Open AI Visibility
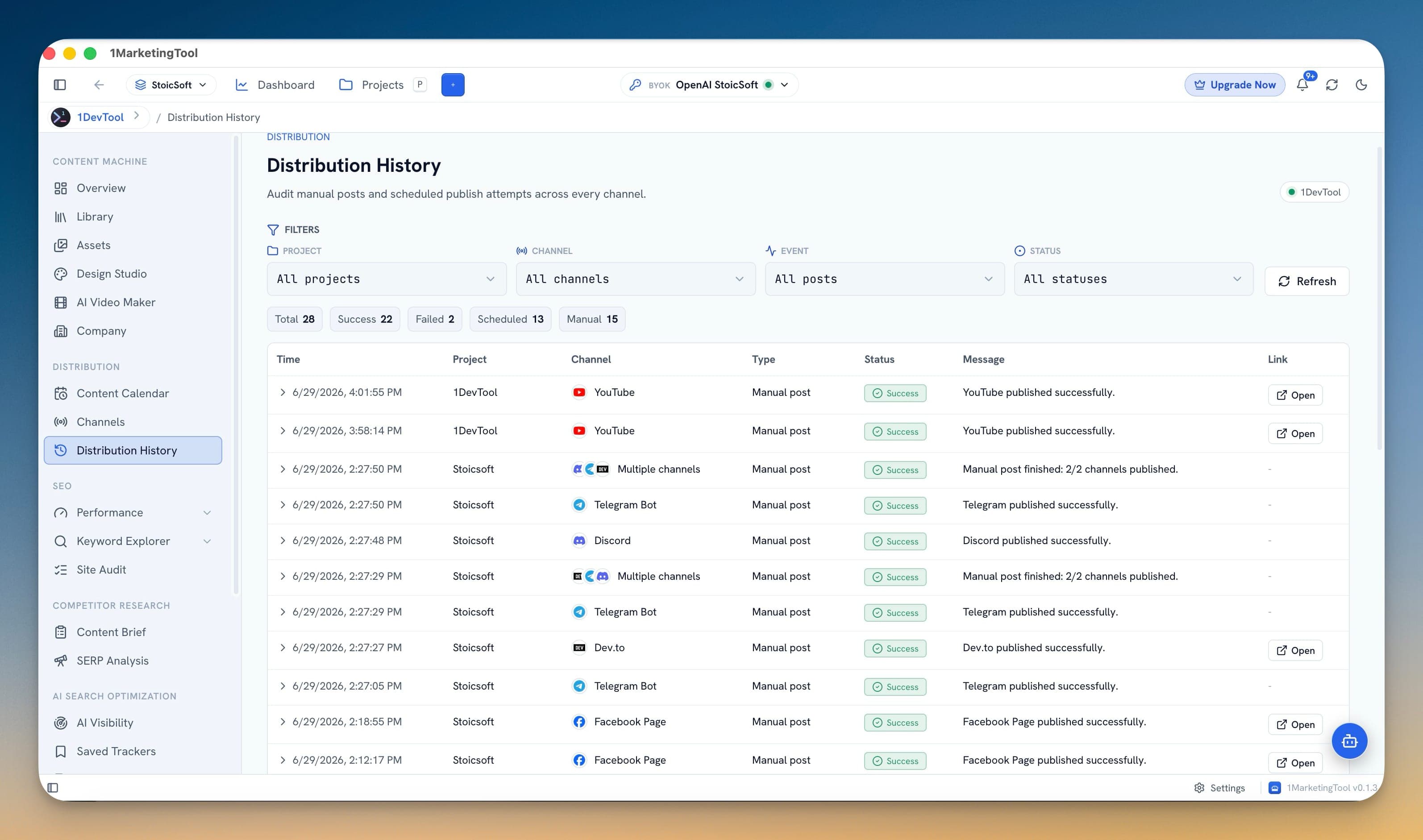This screenshot has height=840, width=1423. click(133, 723)
